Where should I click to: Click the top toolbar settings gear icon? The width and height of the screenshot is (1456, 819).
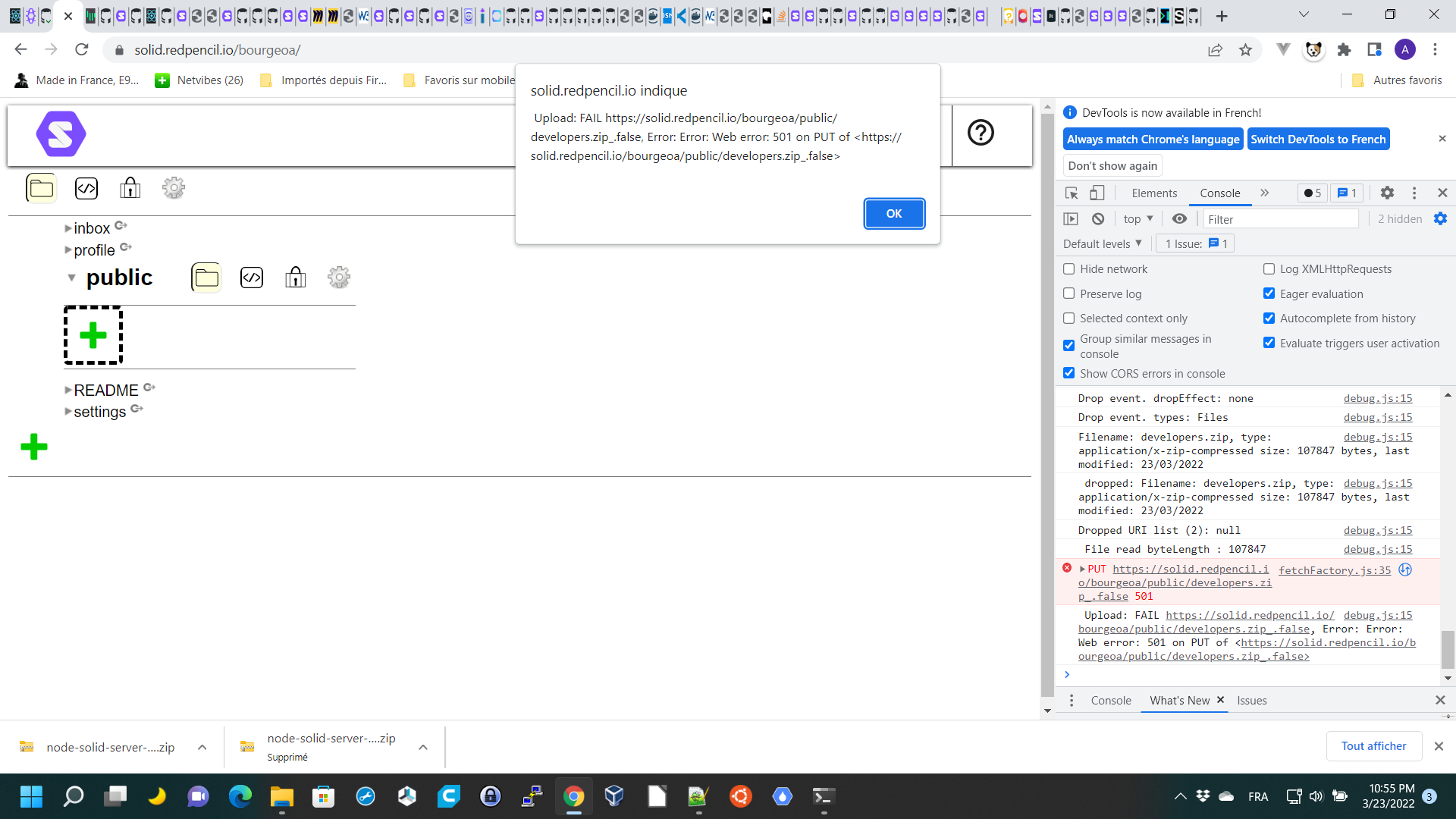pyautogui.click(x=173, y=187)
